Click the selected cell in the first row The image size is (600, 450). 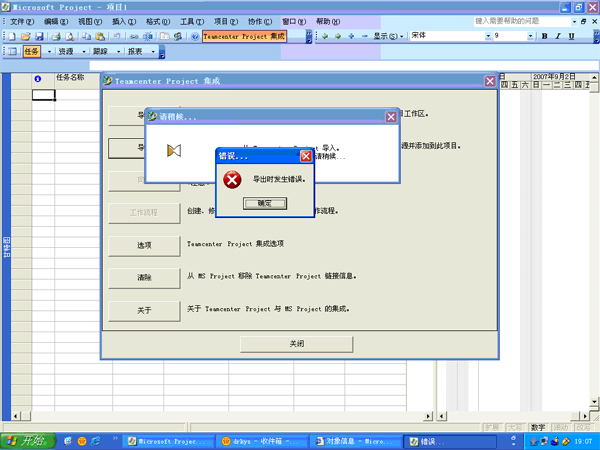43,95
